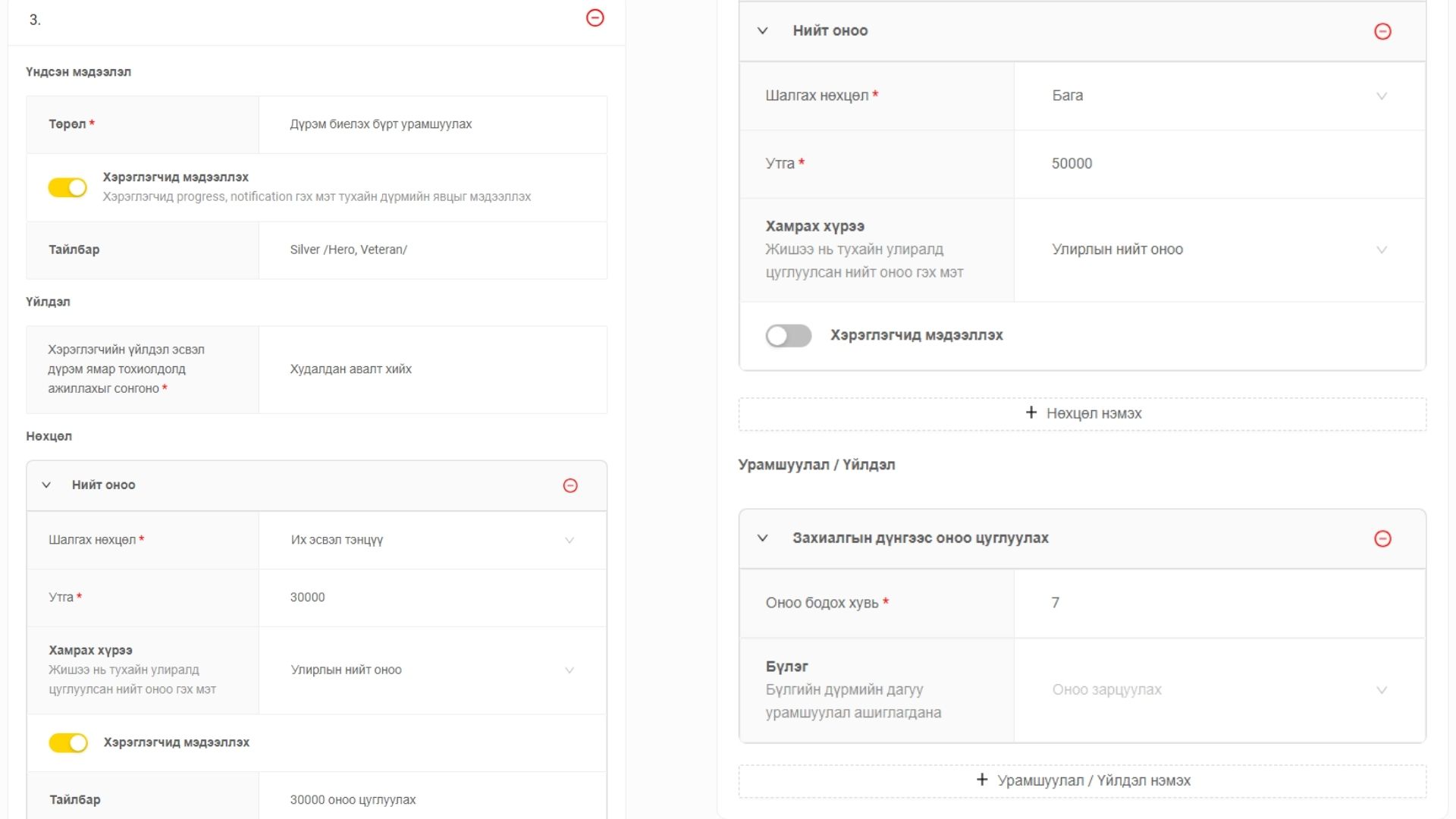
Task: Click plus icon beside Нөхцөл нэмэх
Action: (1031, 413)
